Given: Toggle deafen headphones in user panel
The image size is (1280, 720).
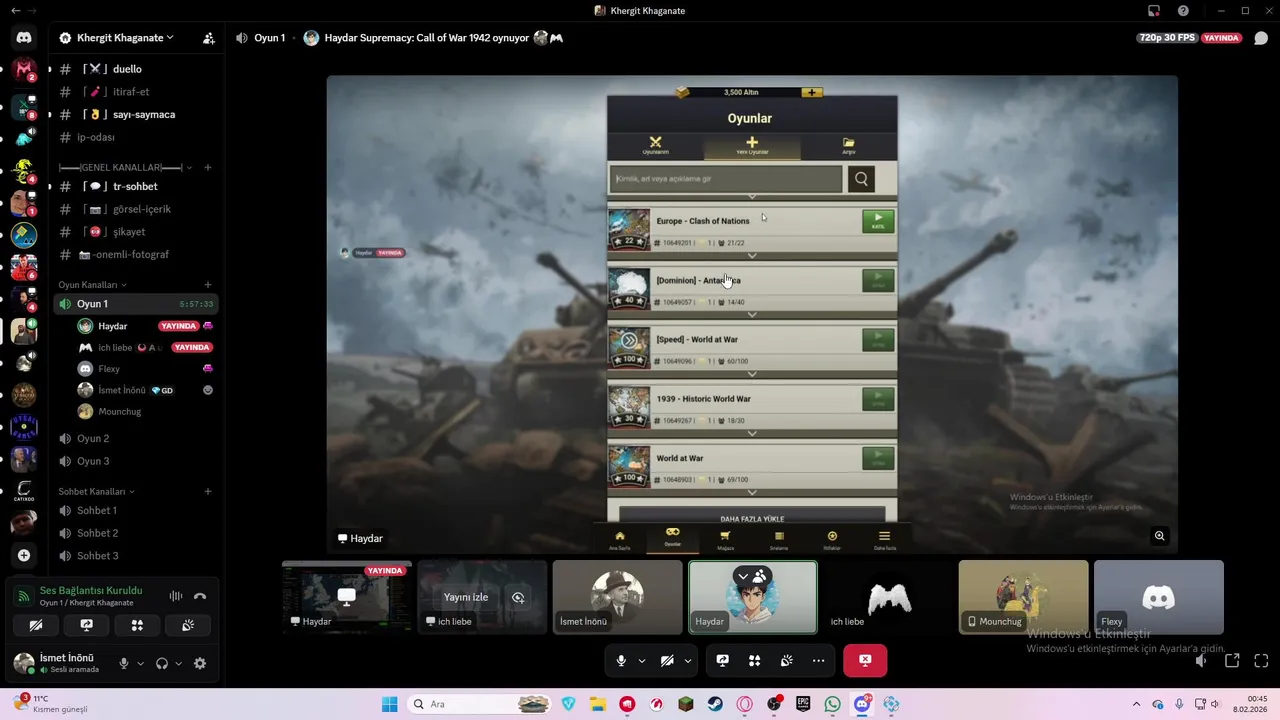Looking at the screenshot, I should tap(162, 663).
